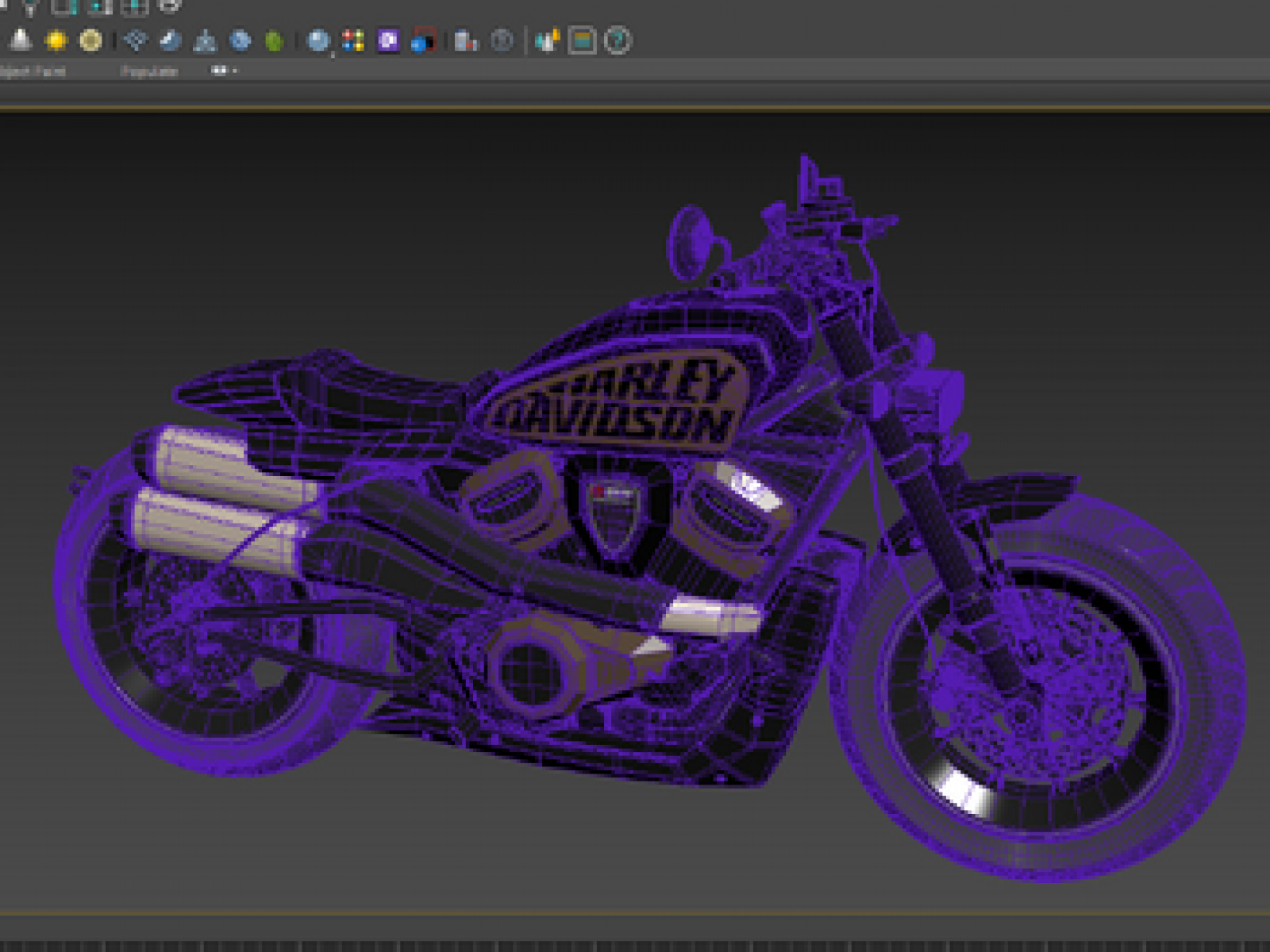This screenshot has height=952, width=1270.
Task: Click the colorful four-square grid icon
Action: pyautogui.click(x=353, y=40)
